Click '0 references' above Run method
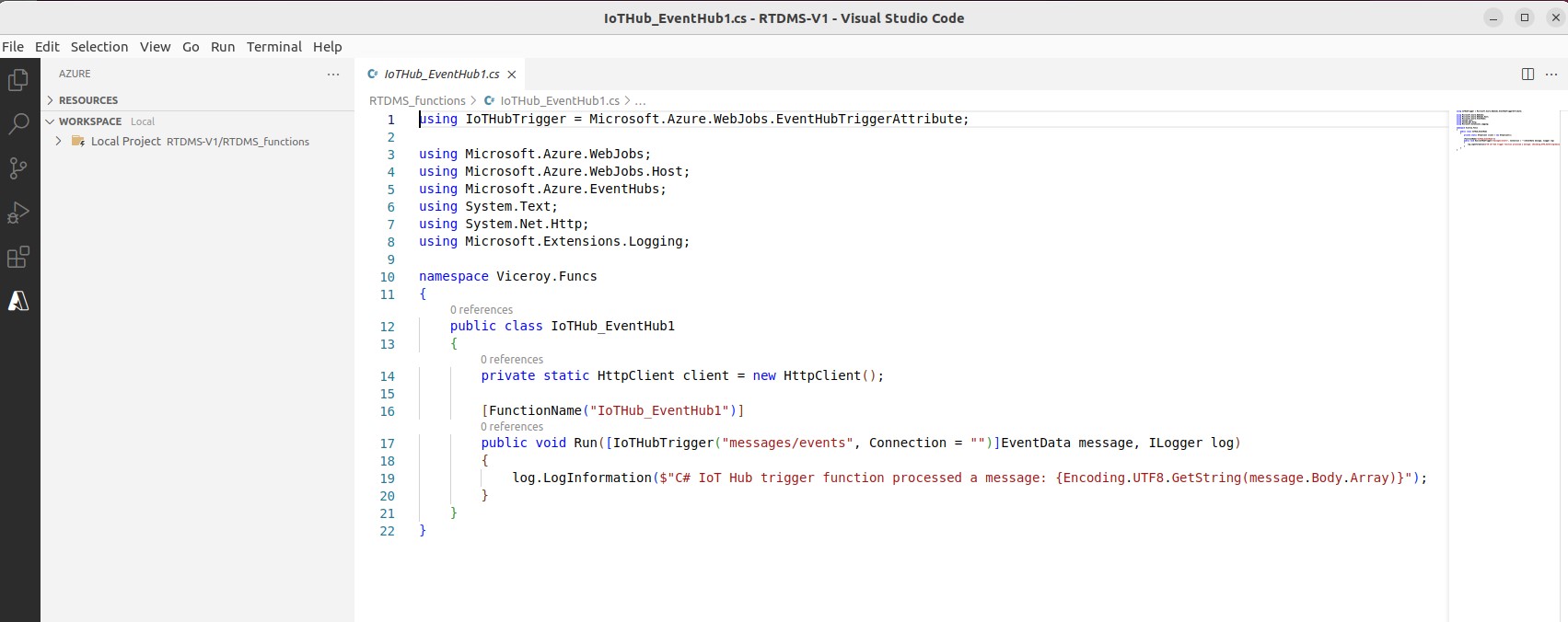Viewport: 1568px width, 622px height. (x=512, y=427)
